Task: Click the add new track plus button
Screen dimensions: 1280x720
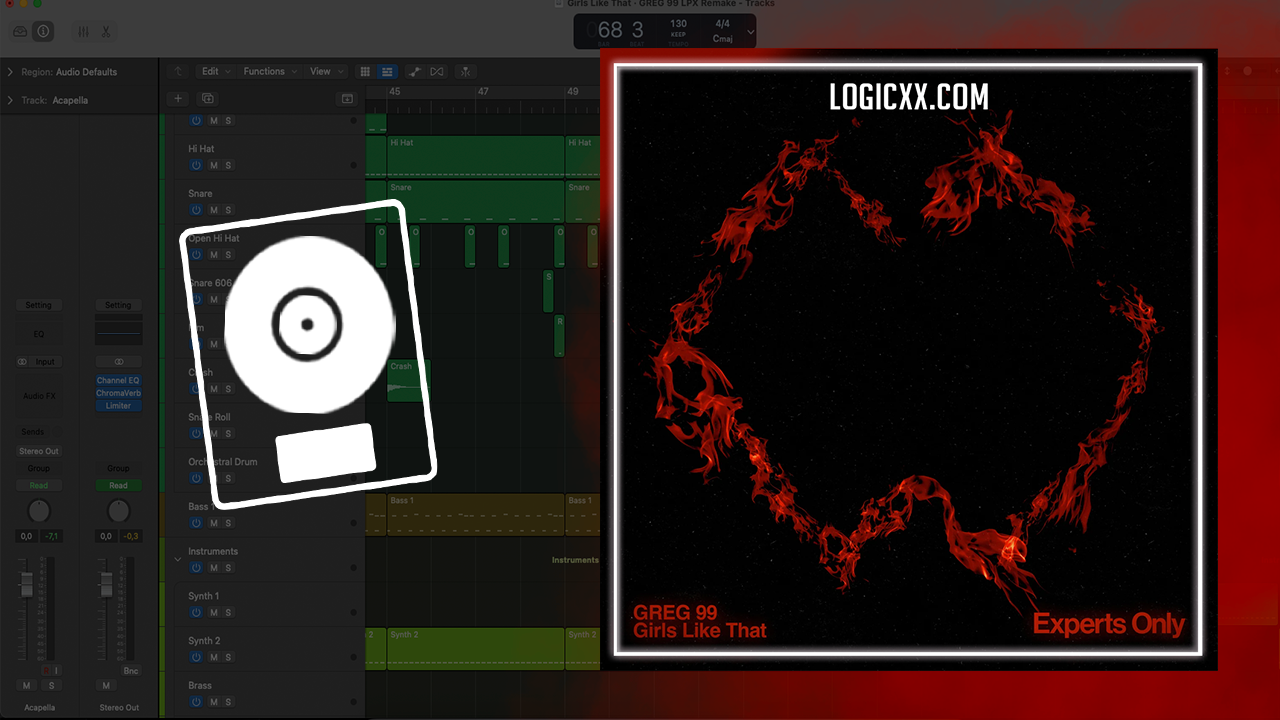Action: [x=178, y=98]
